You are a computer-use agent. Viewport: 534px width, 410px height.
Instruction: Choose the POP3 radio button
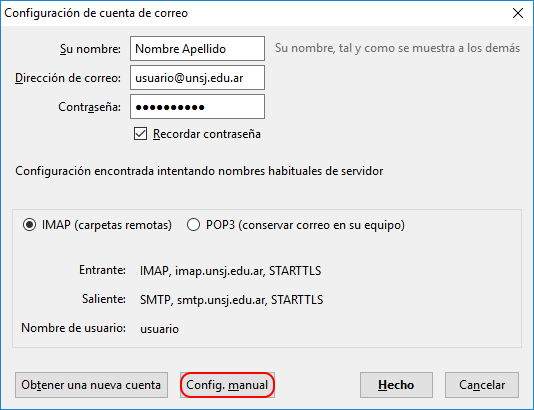click(193, 225)
